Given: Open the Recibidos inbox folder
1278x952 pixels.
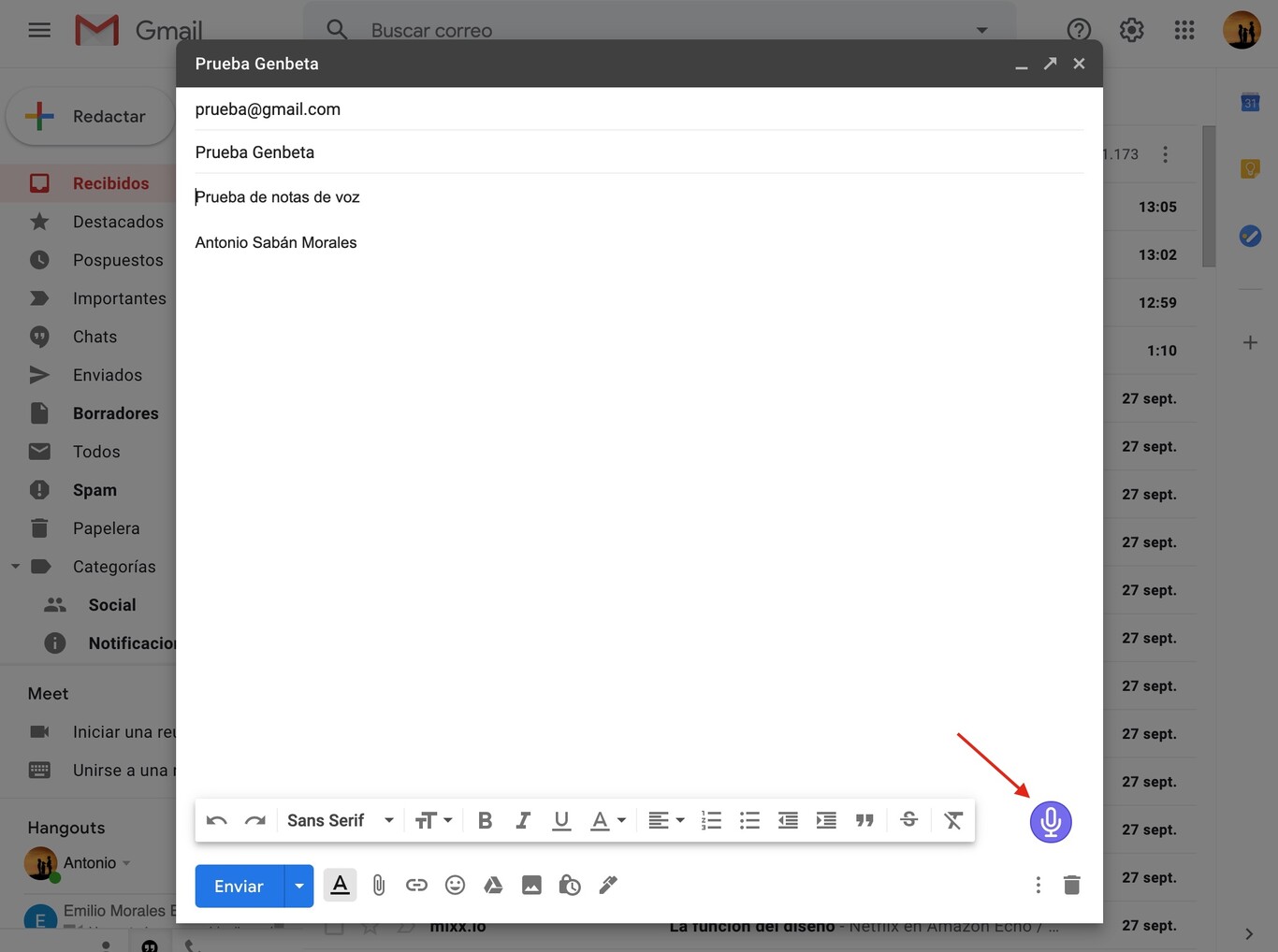Looking at the screenshot, I should point(89,183).
